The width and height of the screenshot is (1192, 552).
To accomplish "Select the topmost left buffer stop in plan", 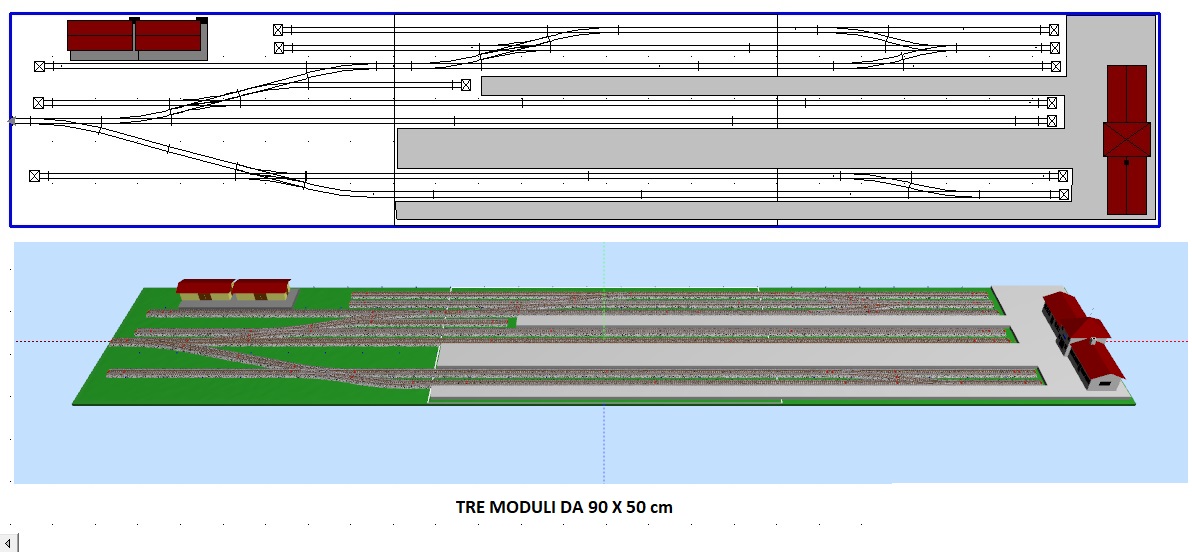I will [278, 30].
